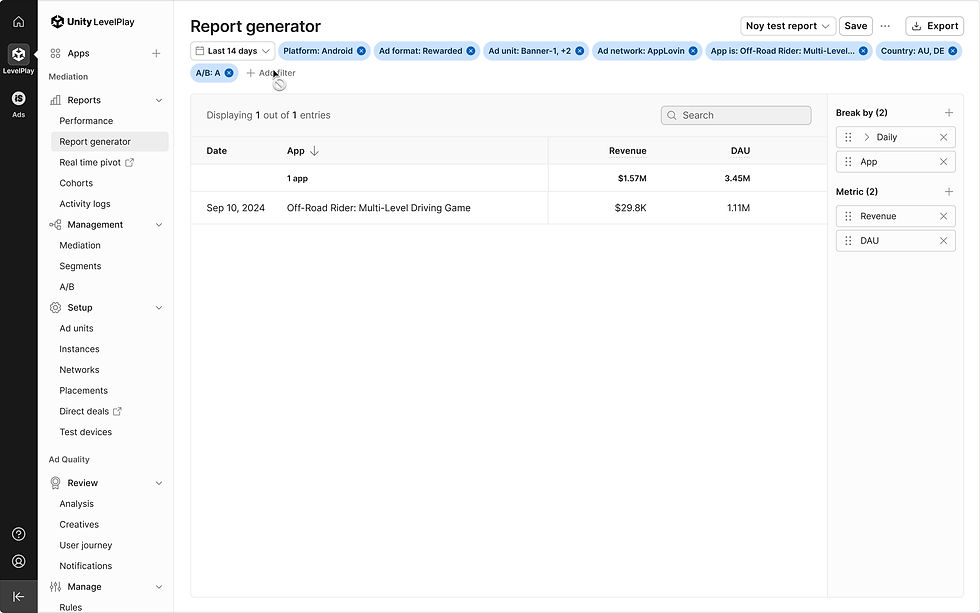Open A/B testing page

67,287
